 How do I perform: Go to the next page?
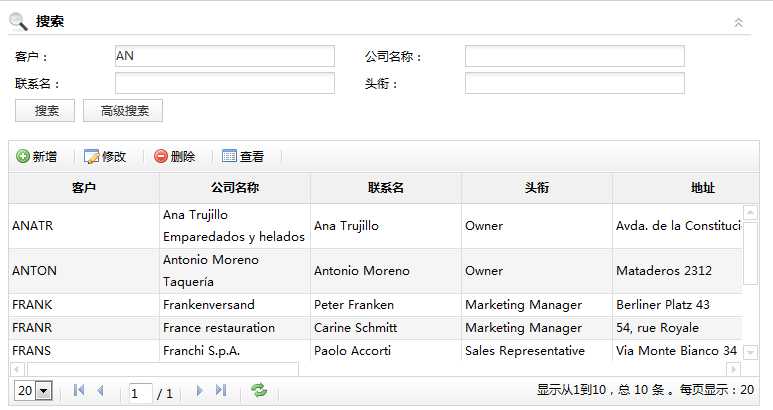click(x=200, y=391)
